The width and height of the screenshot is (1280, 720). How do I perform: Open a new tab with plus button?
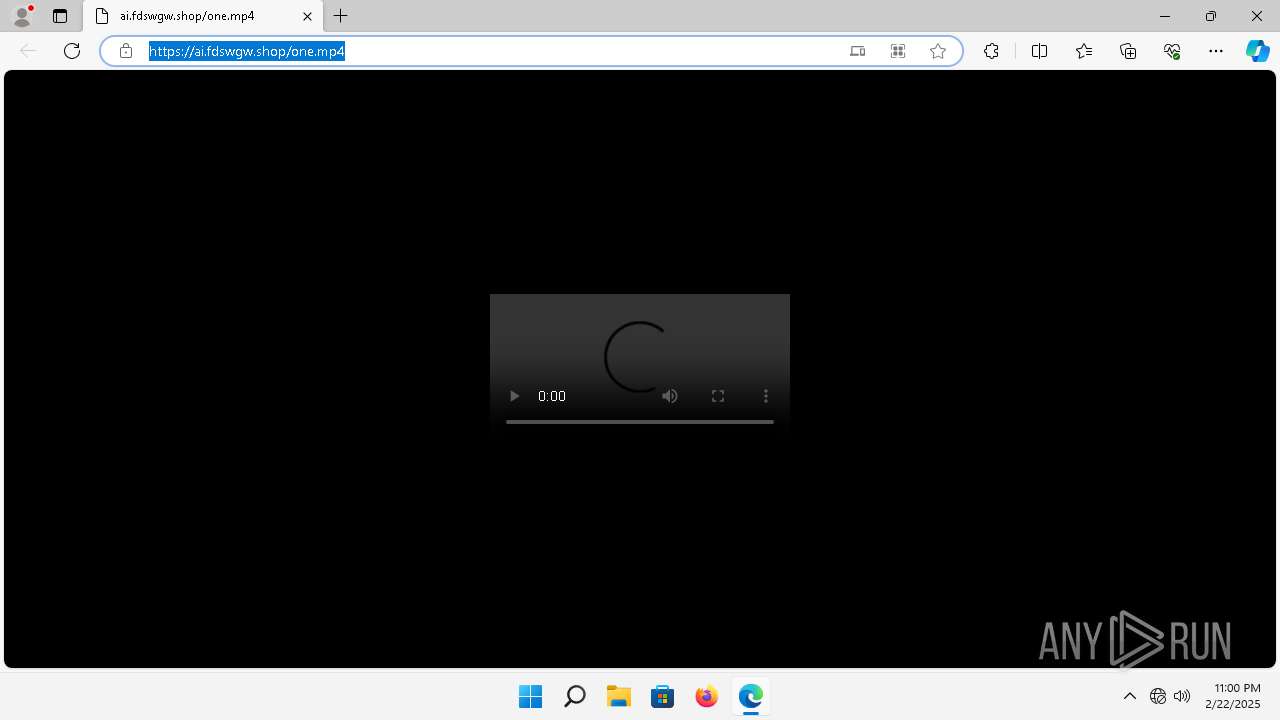[341, 16]
